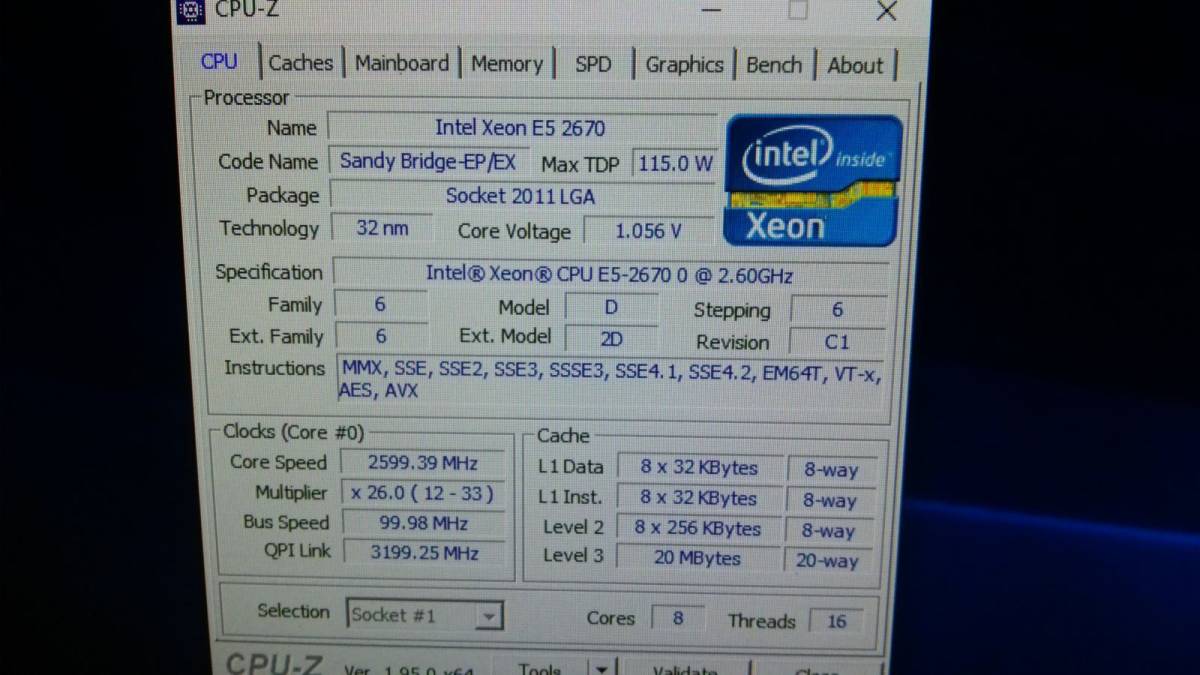
Task: Click the Cores count field
Action: click(x=677, y=618)
